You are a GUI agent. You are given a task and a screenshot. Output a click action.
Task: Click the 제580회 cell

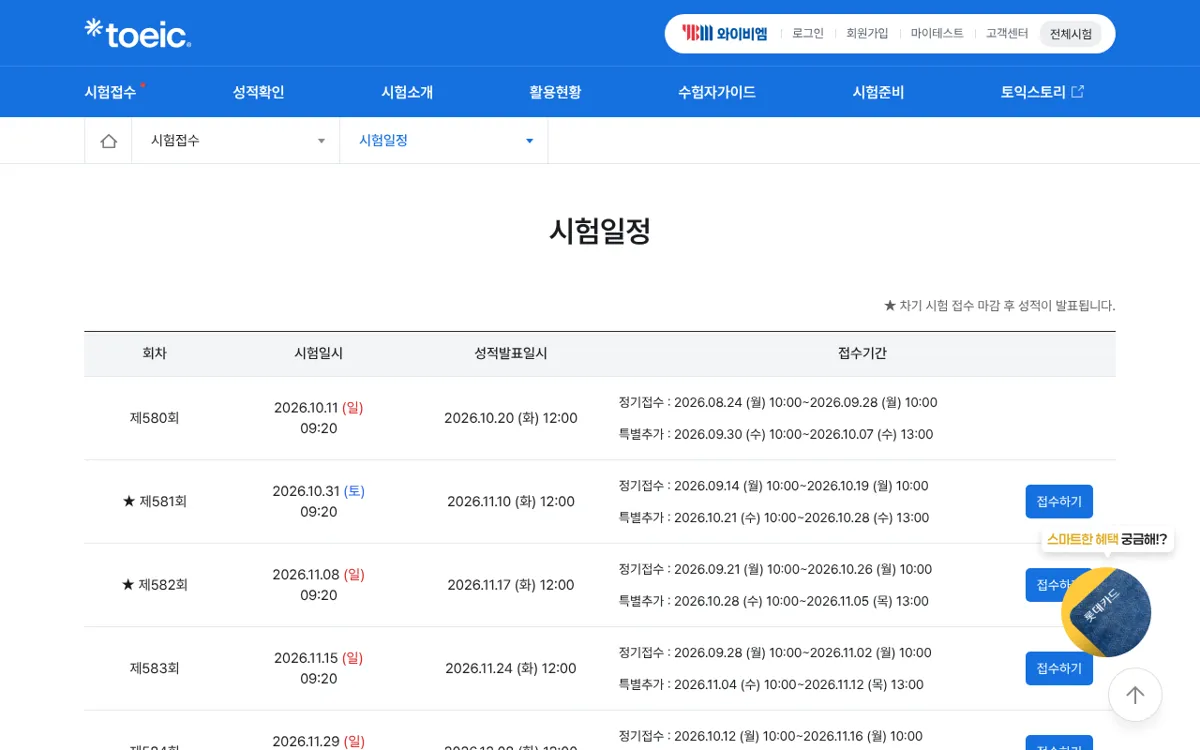(154, 418)
